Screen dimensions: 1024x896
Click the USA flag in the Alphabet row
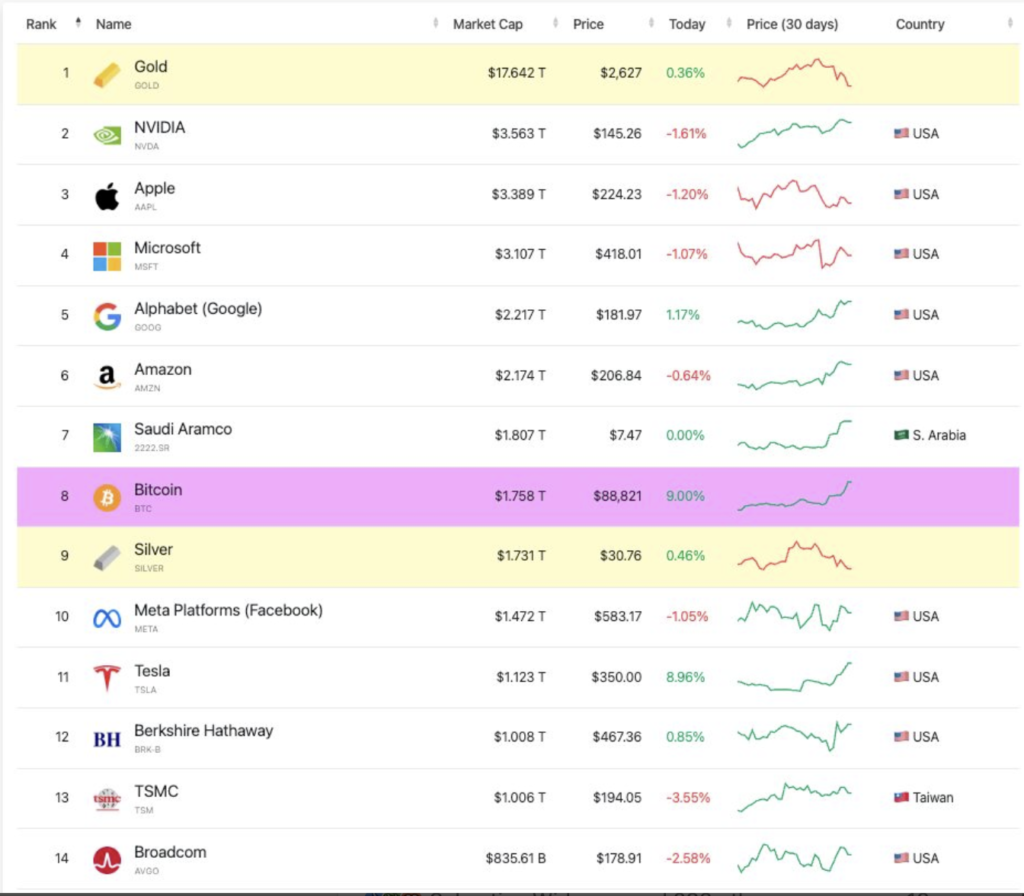(901, 315)
